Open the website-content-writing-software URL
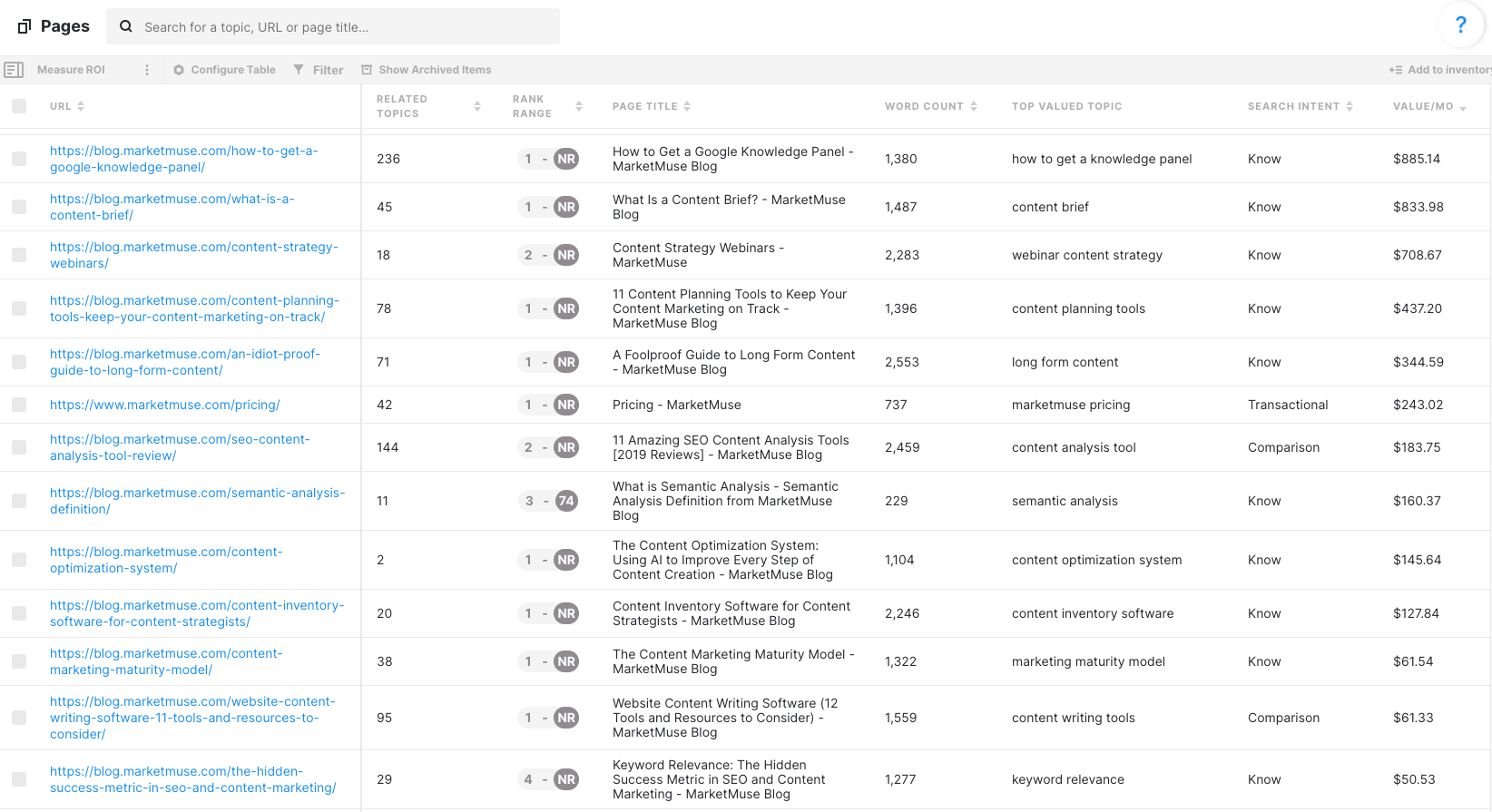The height and width of the screenshot is (812, 1492). coord(192,718)
